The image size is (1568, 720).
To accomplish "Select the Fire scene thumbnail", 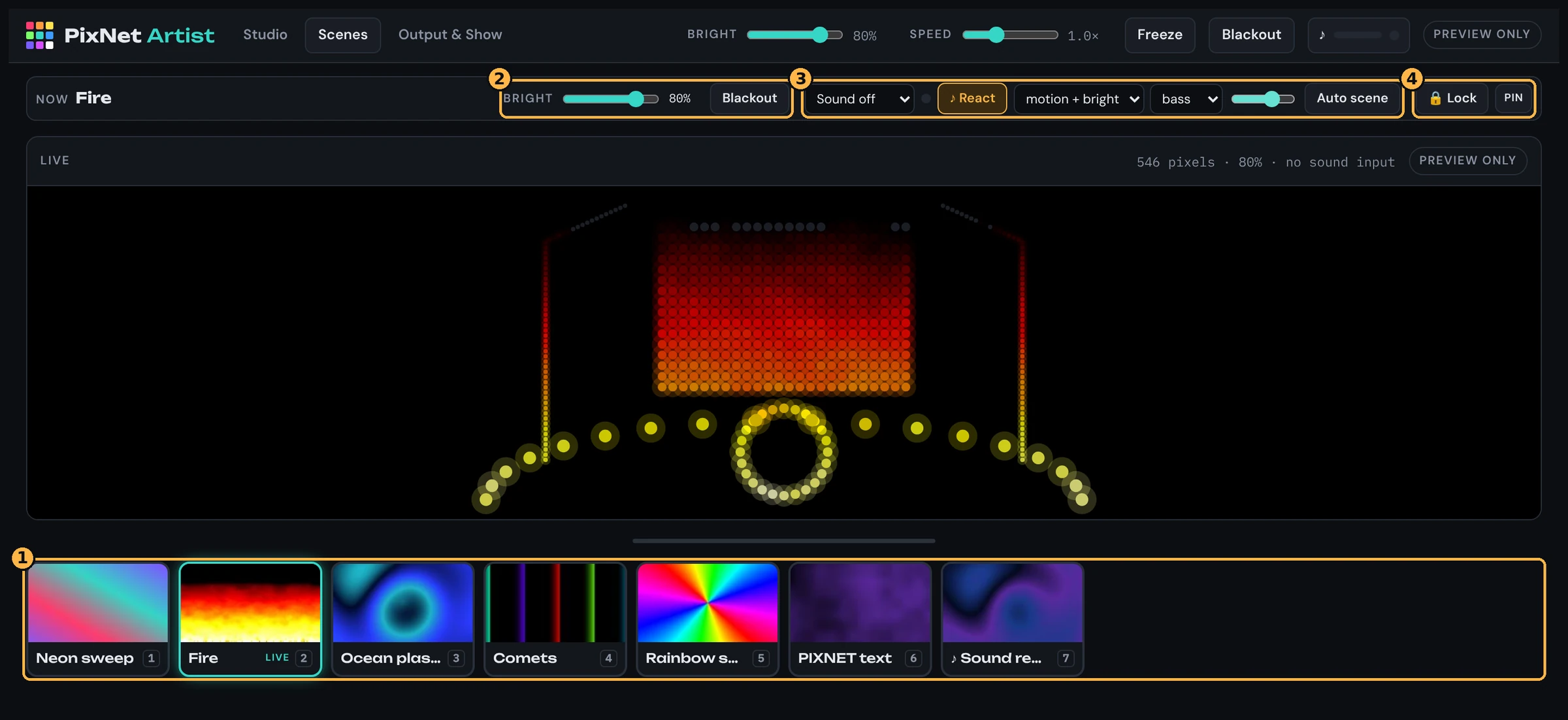I will click(x=250, y=619).
